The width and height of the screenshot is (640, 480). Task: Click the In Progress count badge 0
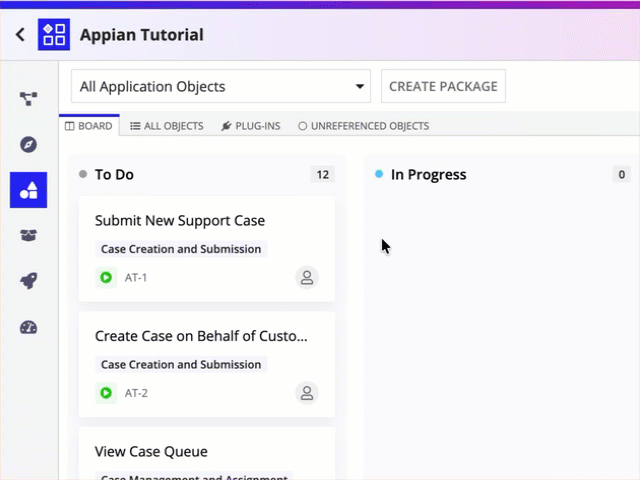coord(621,174)
